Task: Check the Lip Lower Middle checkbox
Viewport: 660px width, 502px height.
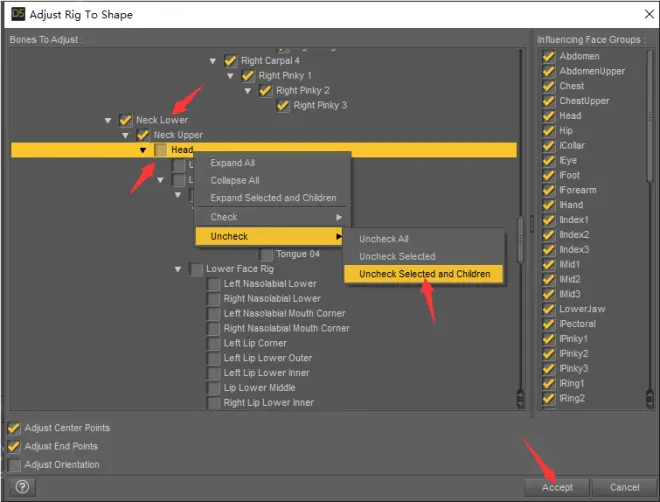Action: pyautogui.click(x=213, y=388)
